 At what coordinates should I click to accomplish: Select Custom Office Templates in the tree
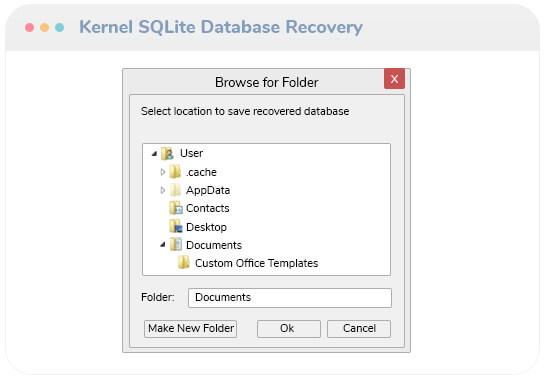coord(256,263)
